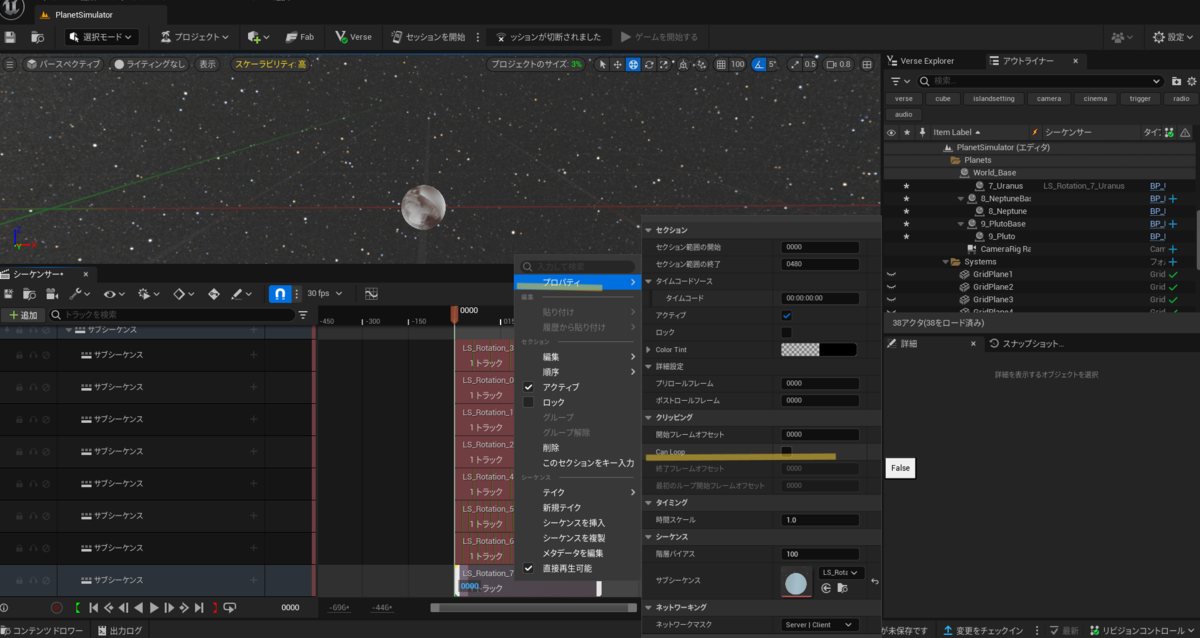The width and height of the screenshot is (1200, 638).
Task: Click the 追加 add track button
Action: (23, 315)
